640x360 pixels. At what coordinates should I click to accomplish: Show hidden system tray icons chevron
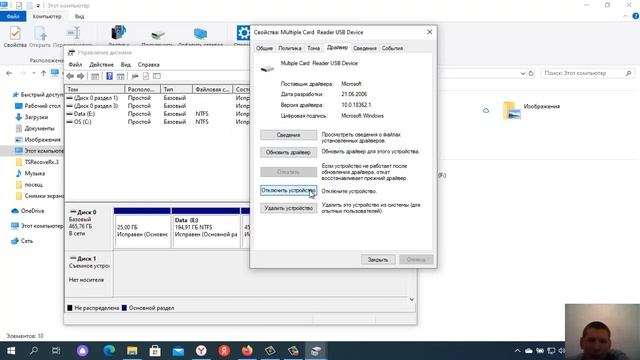coord(517,351)
